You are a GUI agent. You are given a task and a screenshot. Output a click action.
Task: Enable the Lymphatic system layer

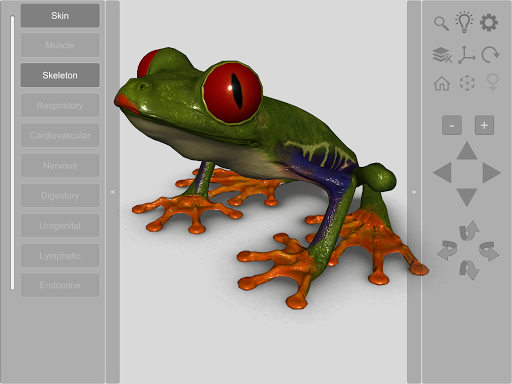[x=60, y=256]
